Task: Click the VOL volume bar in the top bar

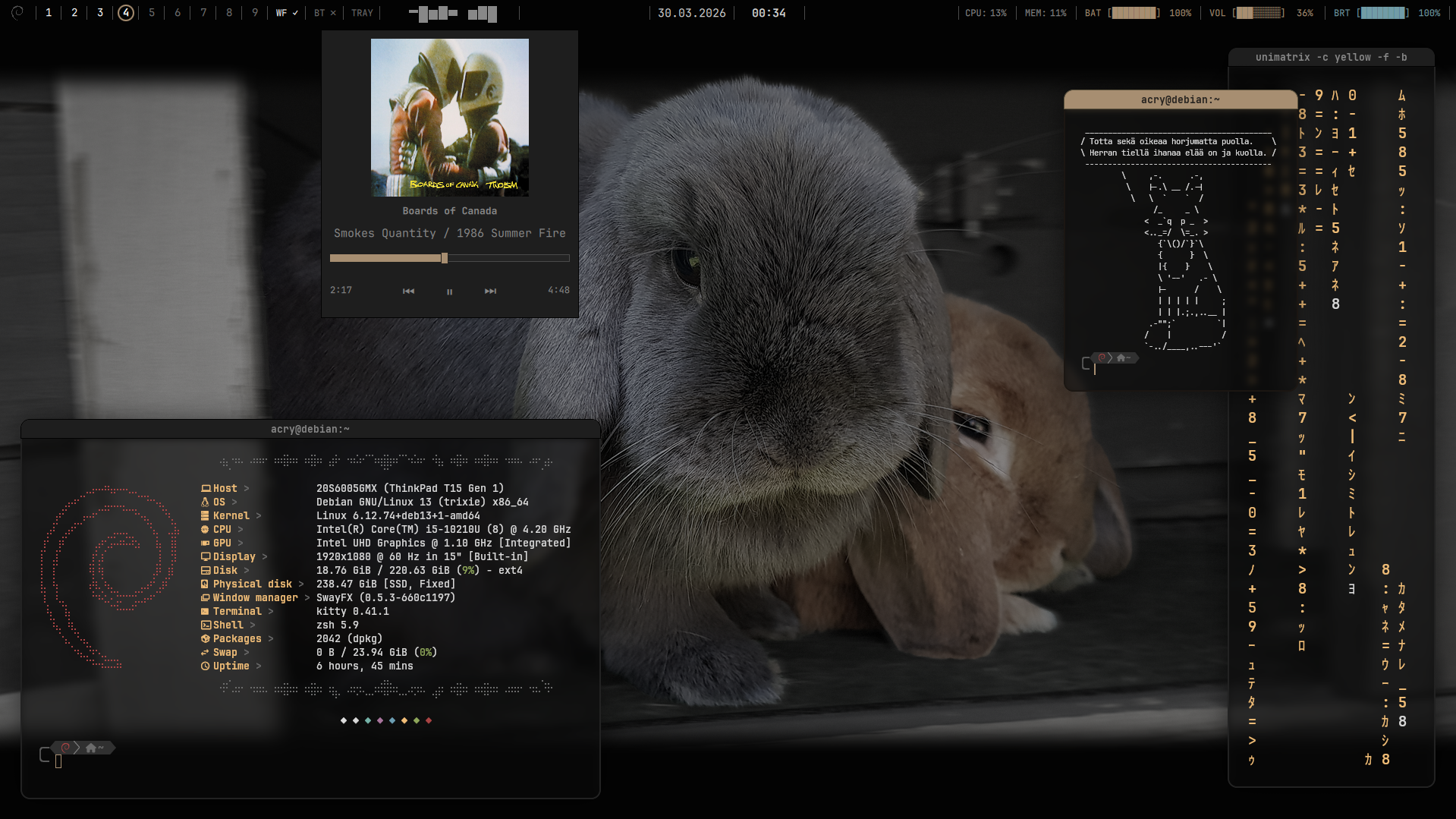Action: click(x=1259, y=13)
